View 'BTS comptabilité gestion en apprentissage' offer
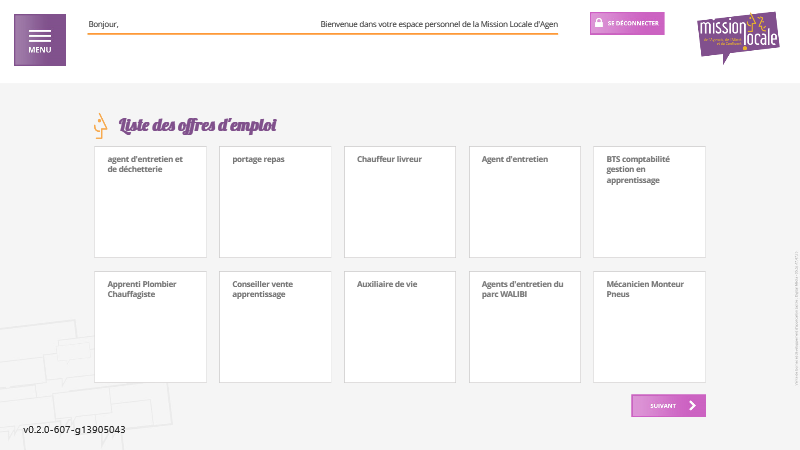 pyautogui.click(x=649, y=202)
